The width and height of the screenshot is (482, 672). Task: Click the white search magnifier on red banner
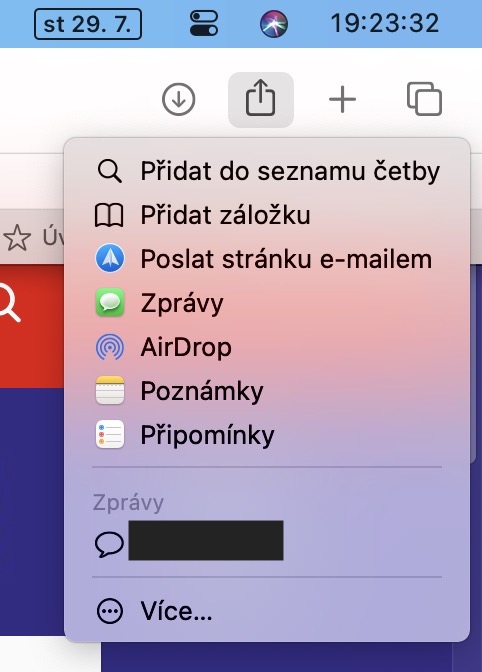click(9, 303)
